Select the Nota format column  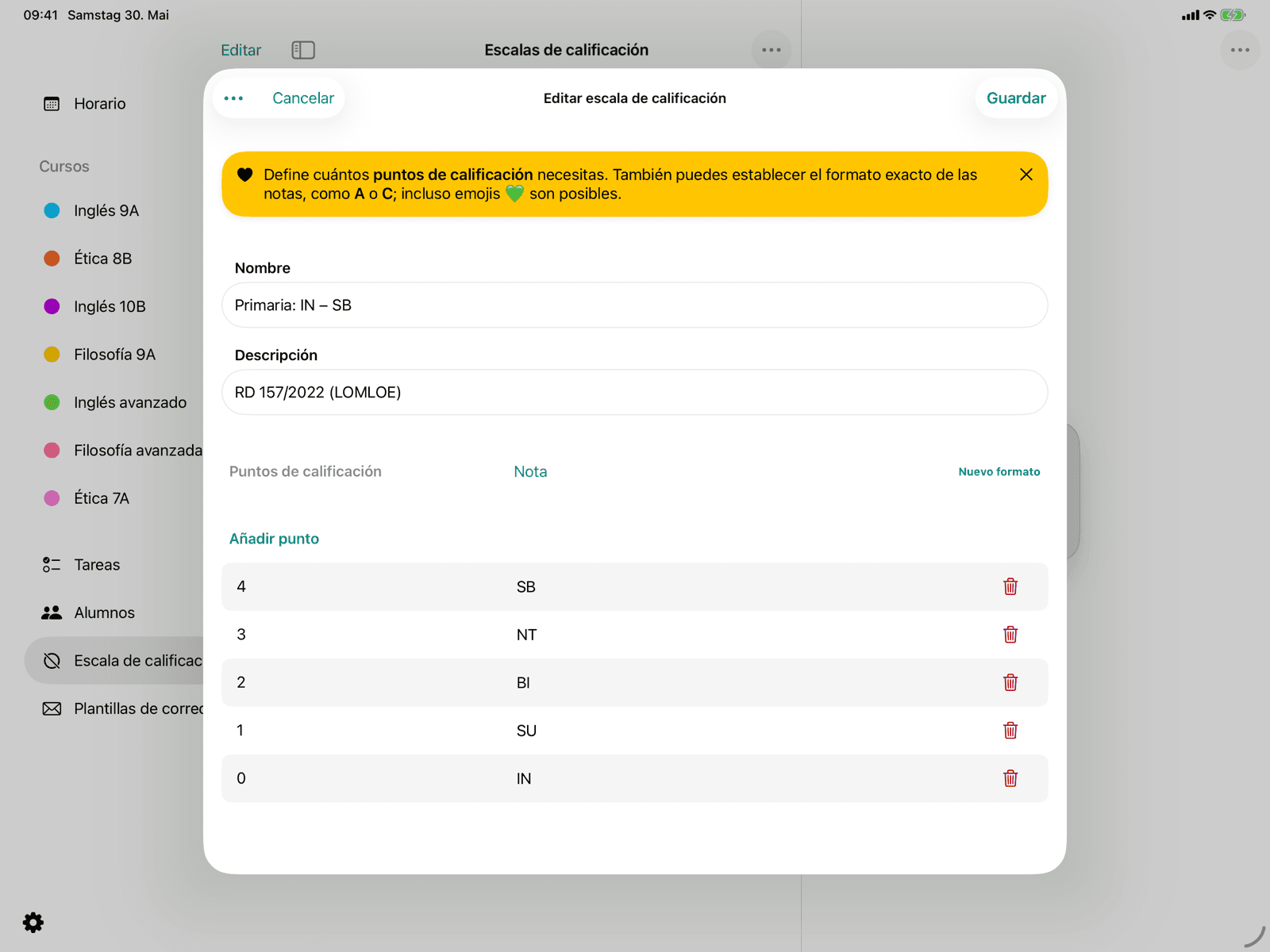tap(530, 471)
